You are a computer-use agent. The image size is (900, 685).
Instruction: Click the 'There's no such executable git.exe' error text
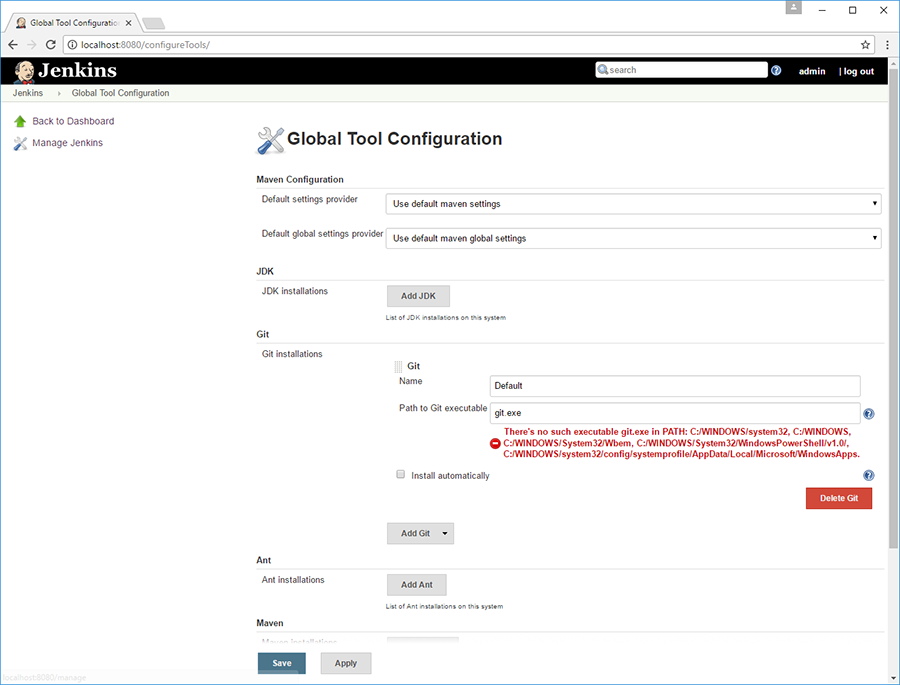click(x=681, y=443)
